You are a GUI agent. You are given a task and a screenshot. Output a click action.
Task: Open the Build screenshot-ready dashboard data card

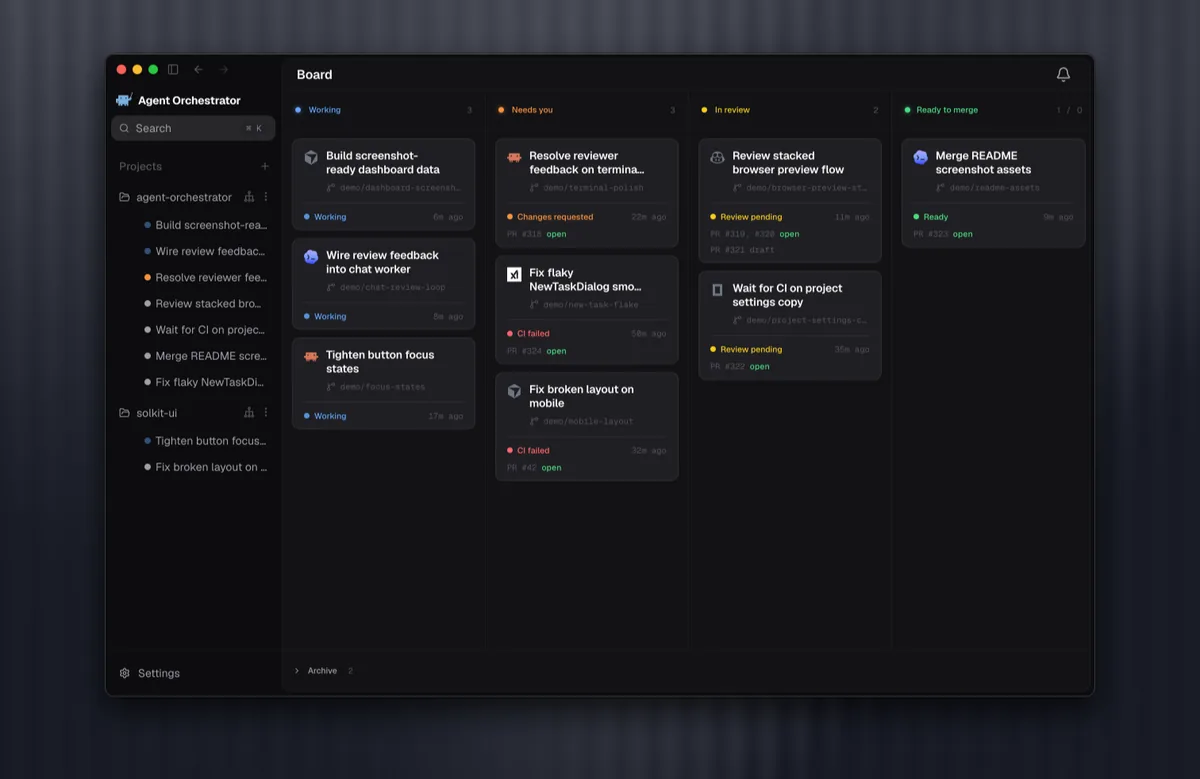(383, 184)
